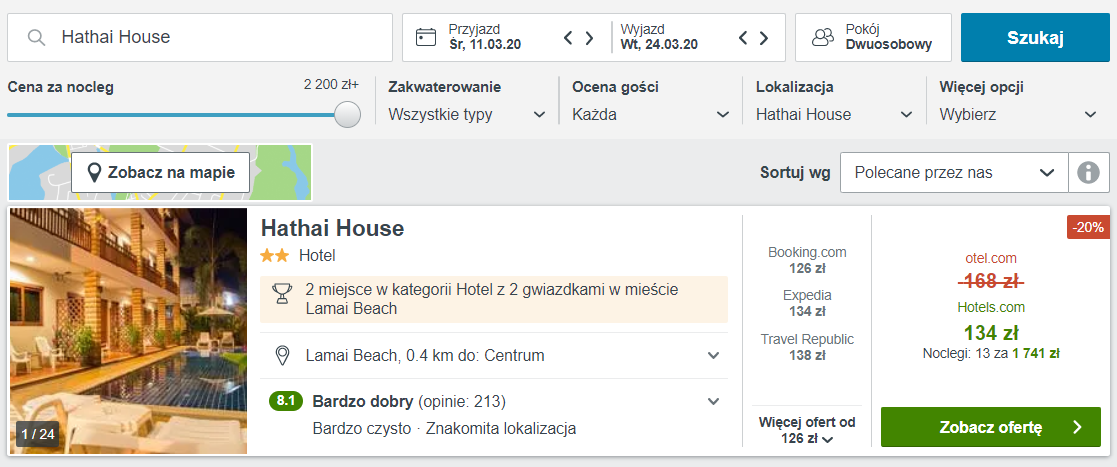Adjust the Cena za nocleg slider handle
Viewport: 1117px width, 467px height.
click(347, 114)
